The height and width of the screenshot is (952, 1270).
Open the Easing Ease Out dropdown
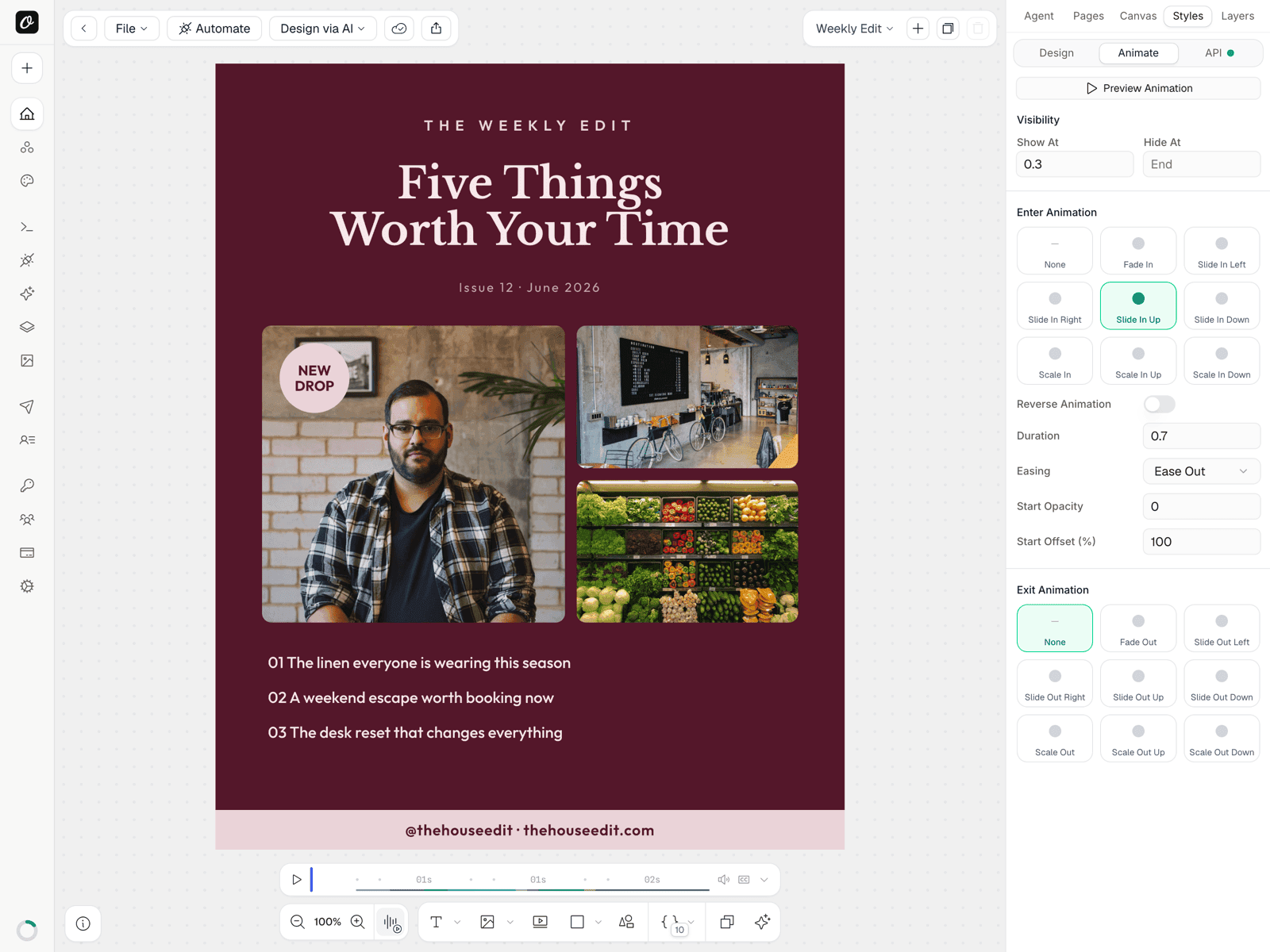pos(1202,471)
